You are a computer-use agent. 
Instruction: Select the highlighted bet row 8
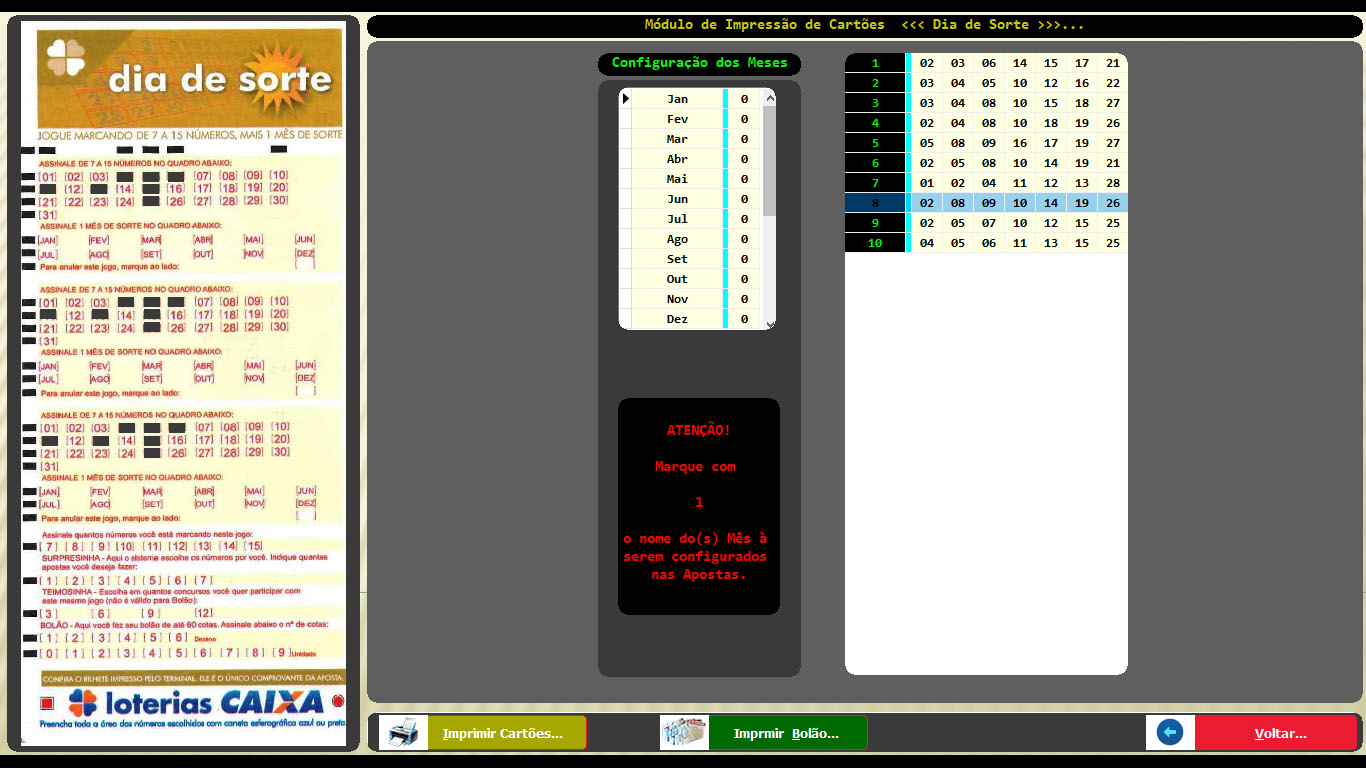tap(875, 203)
